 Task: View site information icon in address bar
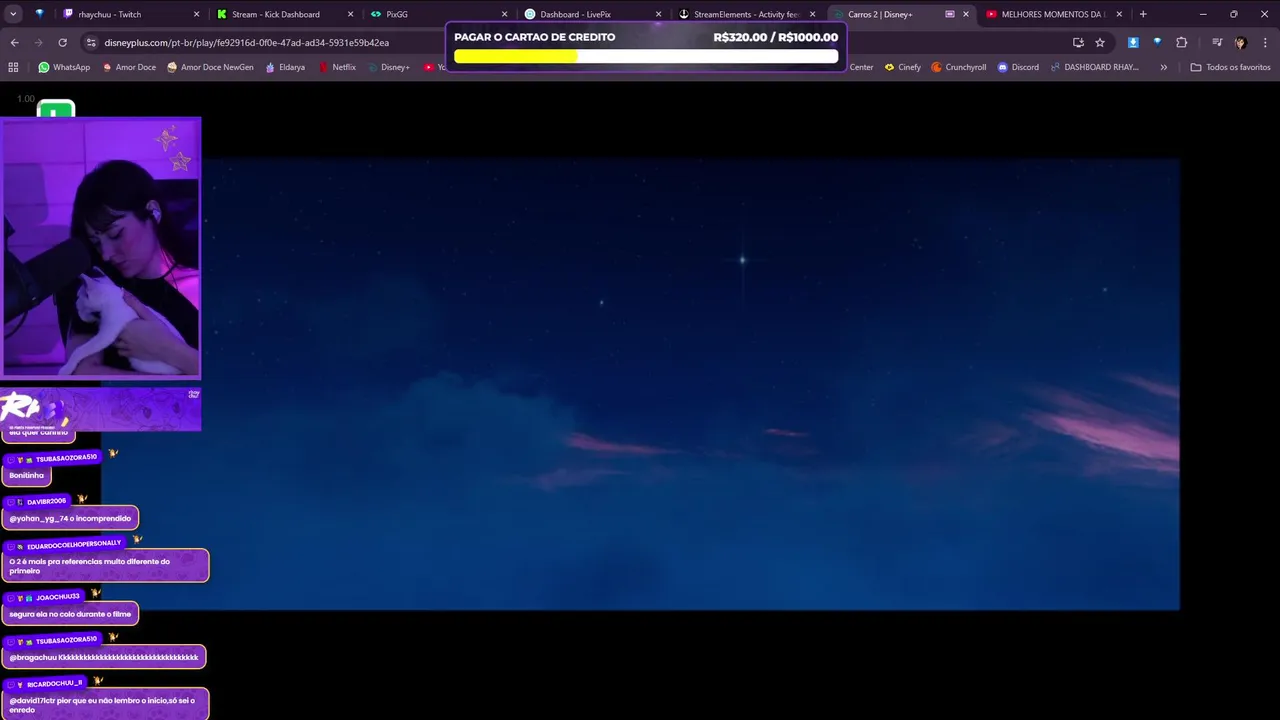(91, 42)
